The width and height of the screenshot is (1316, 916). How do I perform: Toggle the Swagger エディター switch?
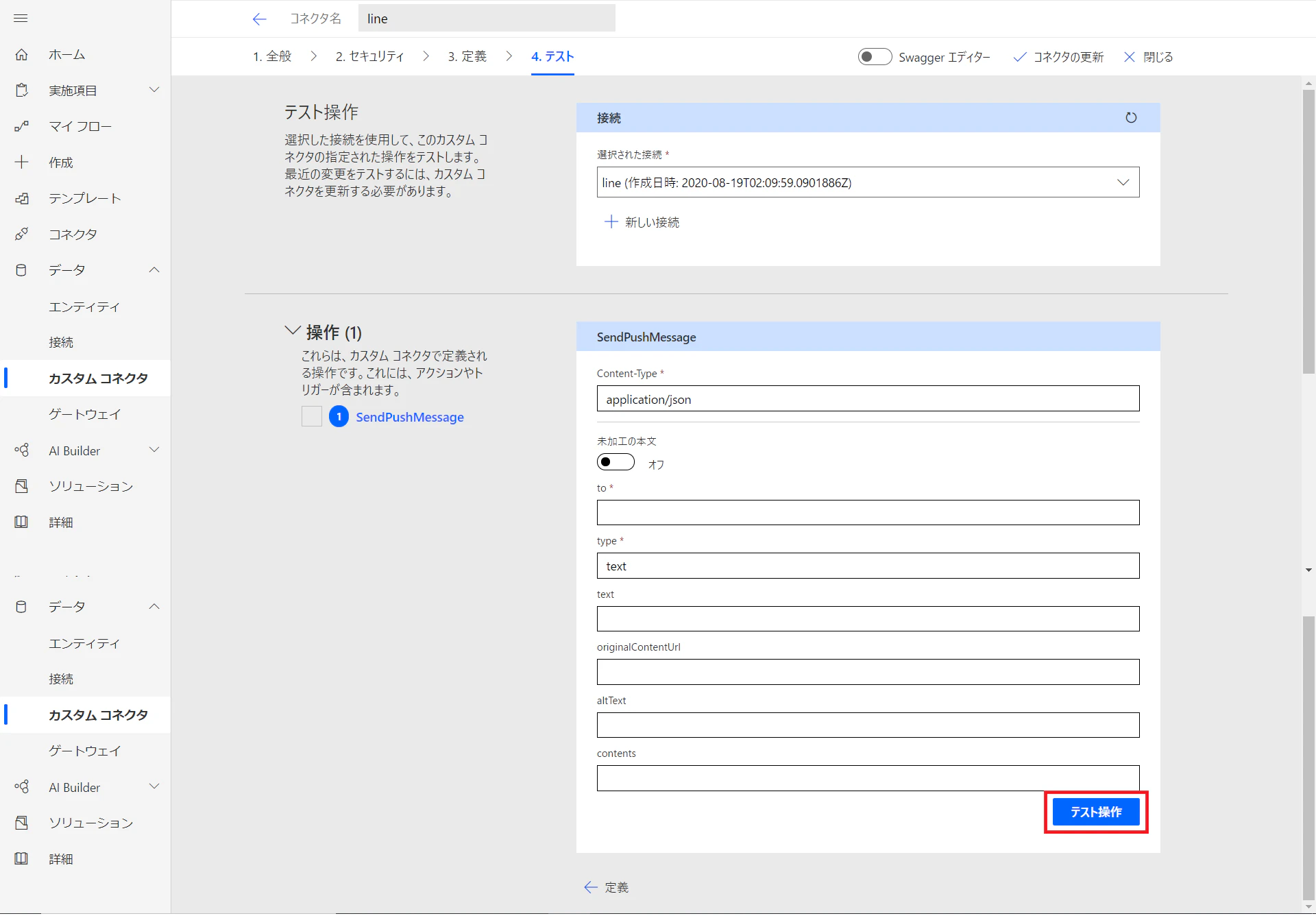875,57
